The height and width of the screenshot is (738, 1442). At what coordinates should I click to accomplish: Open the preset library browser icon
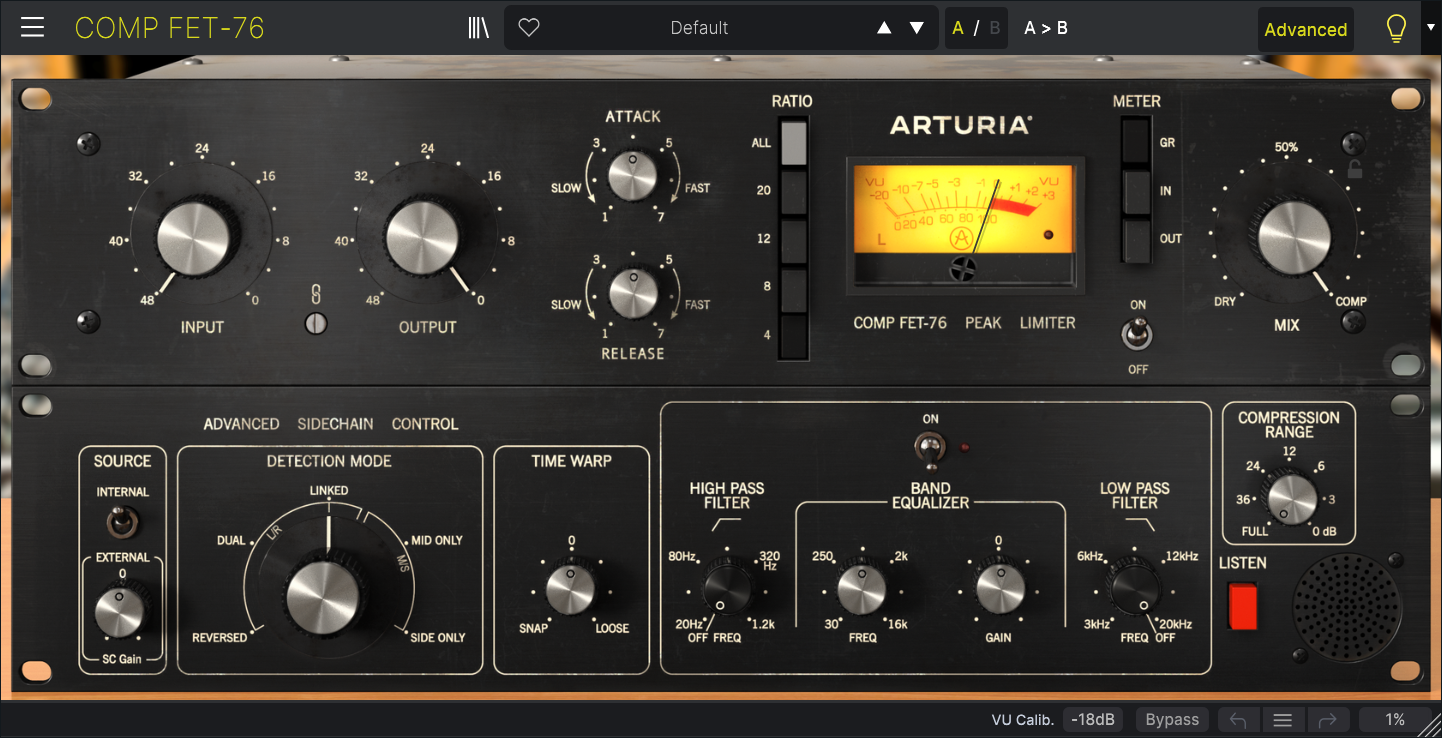pyautogui.click(x=478, y=28)
